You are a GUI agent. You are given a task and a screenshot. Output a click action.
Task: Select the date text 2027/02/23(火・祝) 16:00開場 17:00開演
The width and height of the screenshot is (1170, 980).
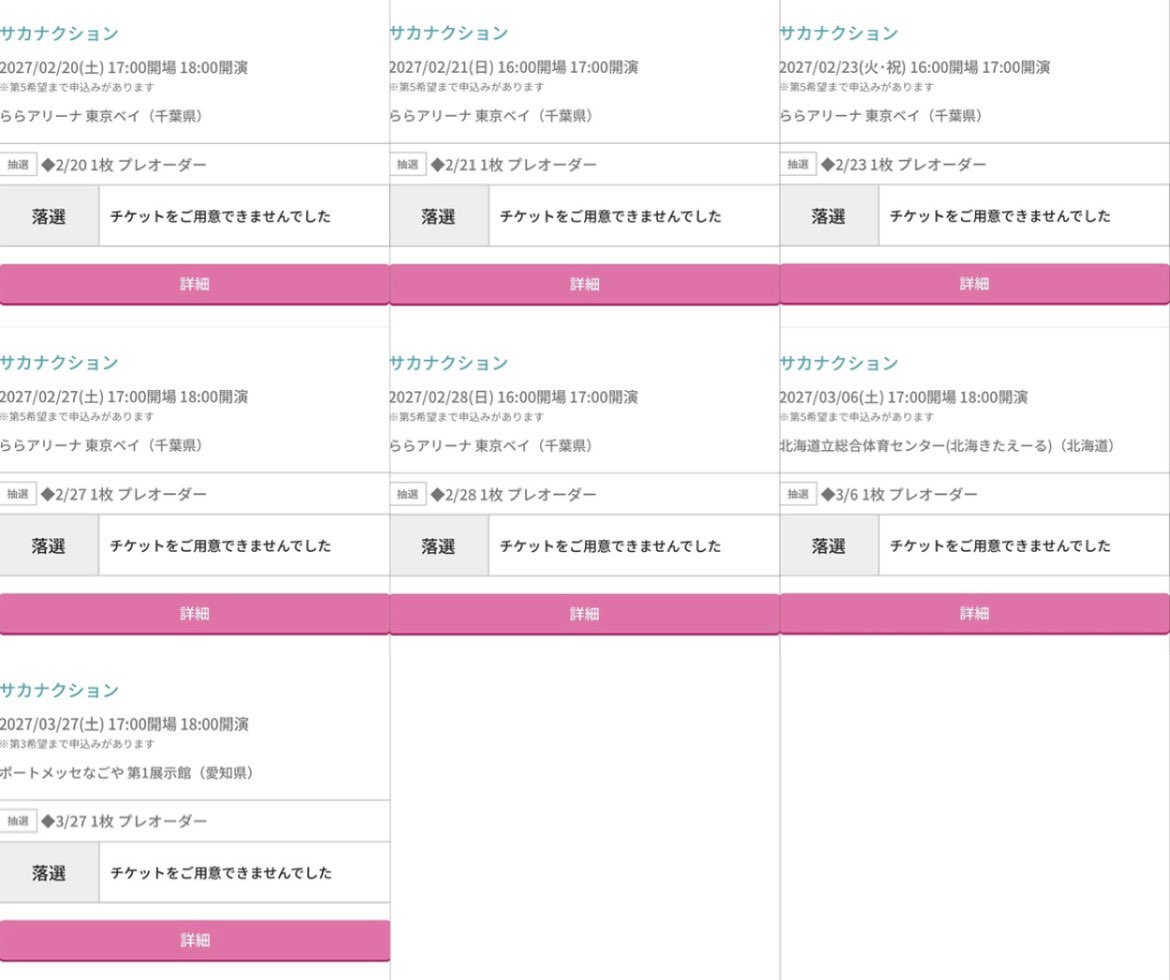pyautogui.click(x=915, y=68)
